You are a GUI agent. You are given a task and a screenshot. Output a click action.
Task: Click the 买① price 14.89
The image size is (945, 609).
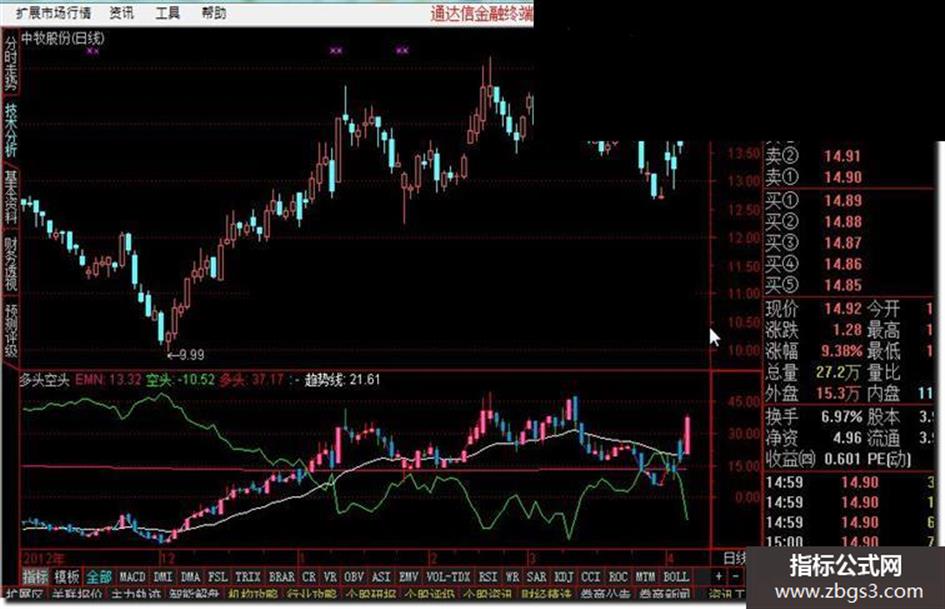[843, 201]
